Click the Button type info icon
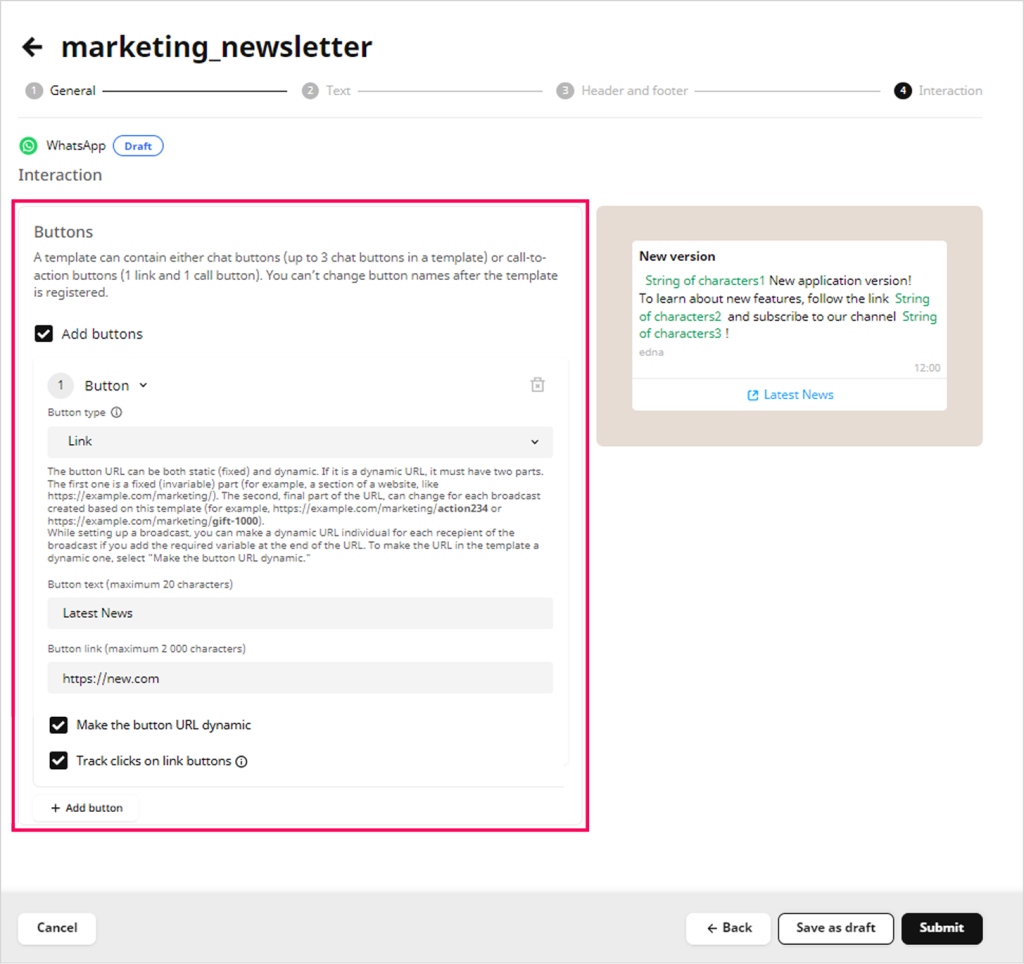The image size is (1024, 964). pyautogui.click(x=117, y=412)
